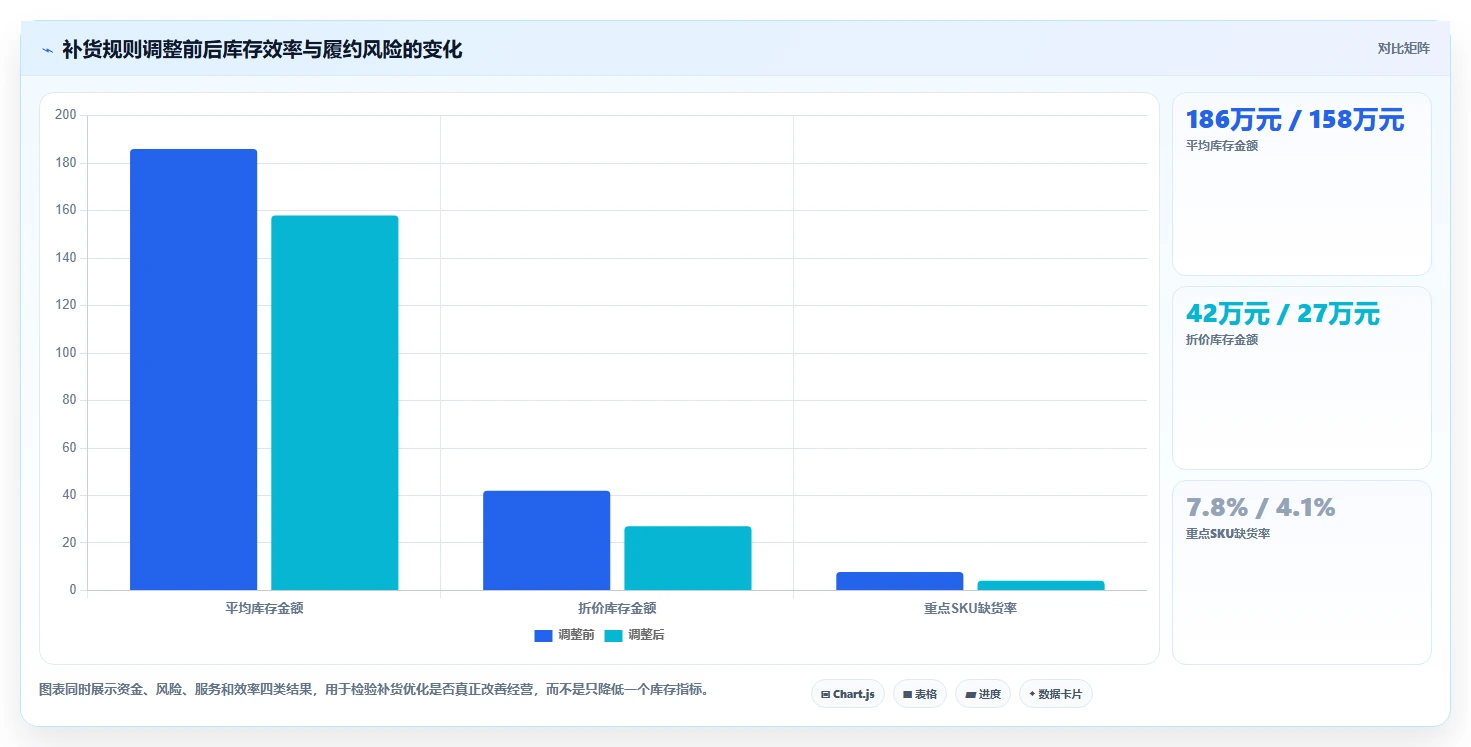Select the 进度 tag
The image size is (1471, 747).
pyautogui.click(x=982, y=694)
